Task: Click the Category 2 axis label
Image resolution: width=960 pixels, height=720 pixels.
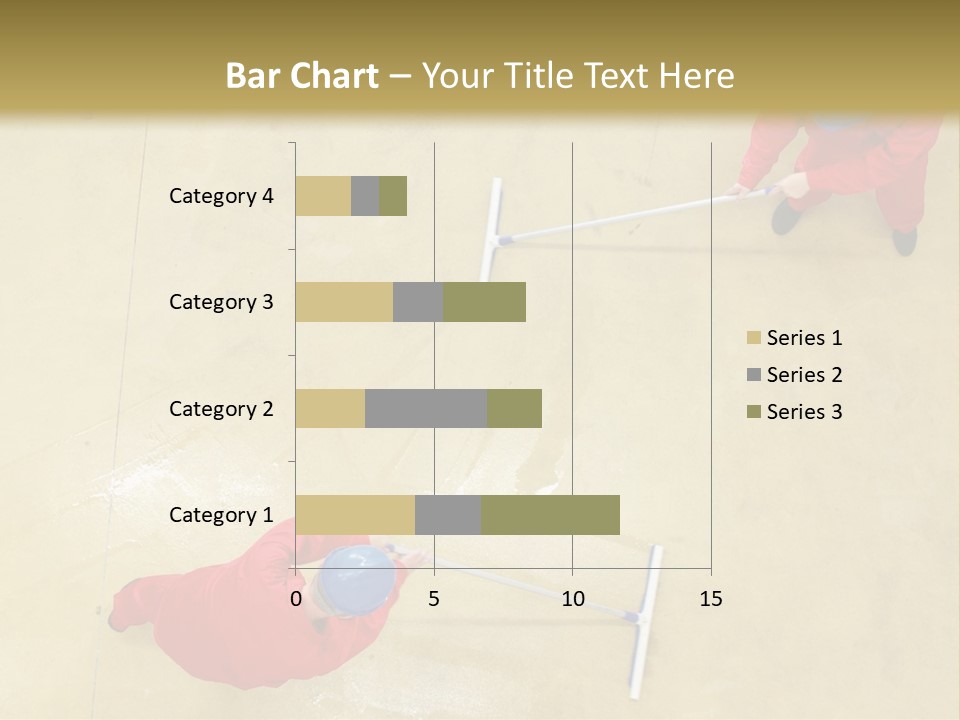Action: [221, 409]
